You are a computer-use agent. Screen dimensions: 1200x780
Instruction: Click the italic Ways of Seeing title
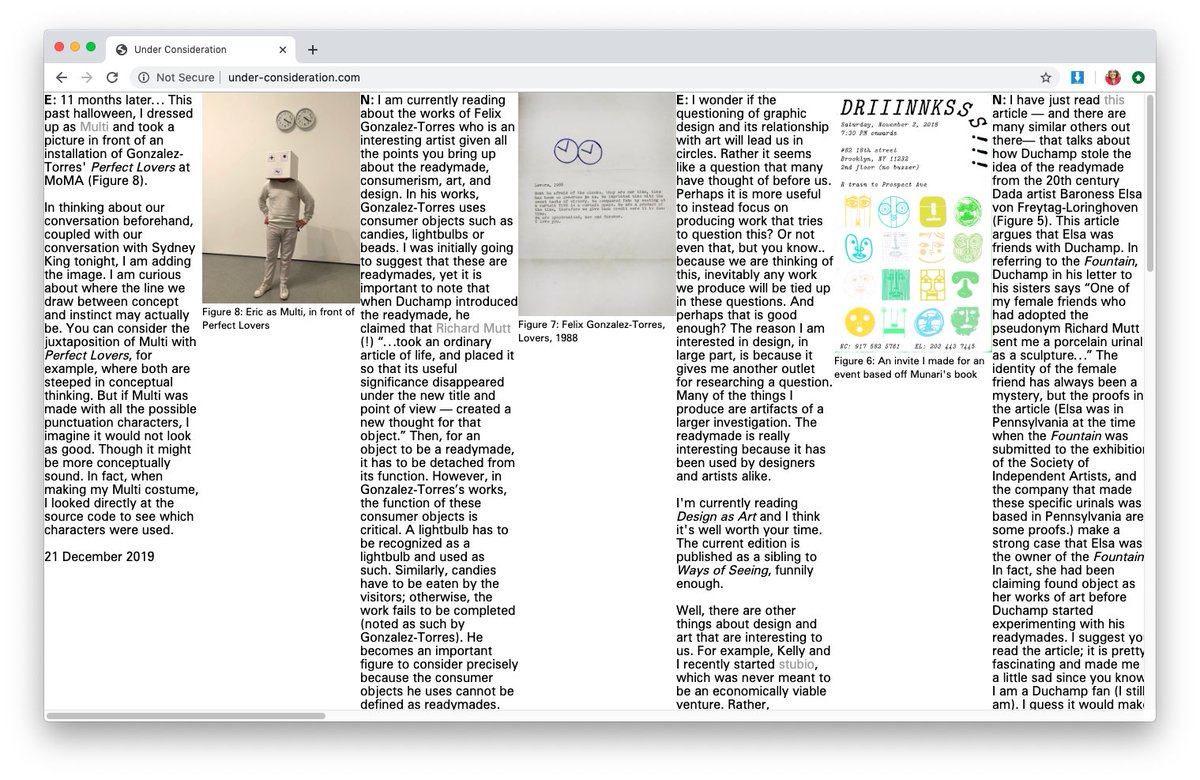tap(723, 570)
